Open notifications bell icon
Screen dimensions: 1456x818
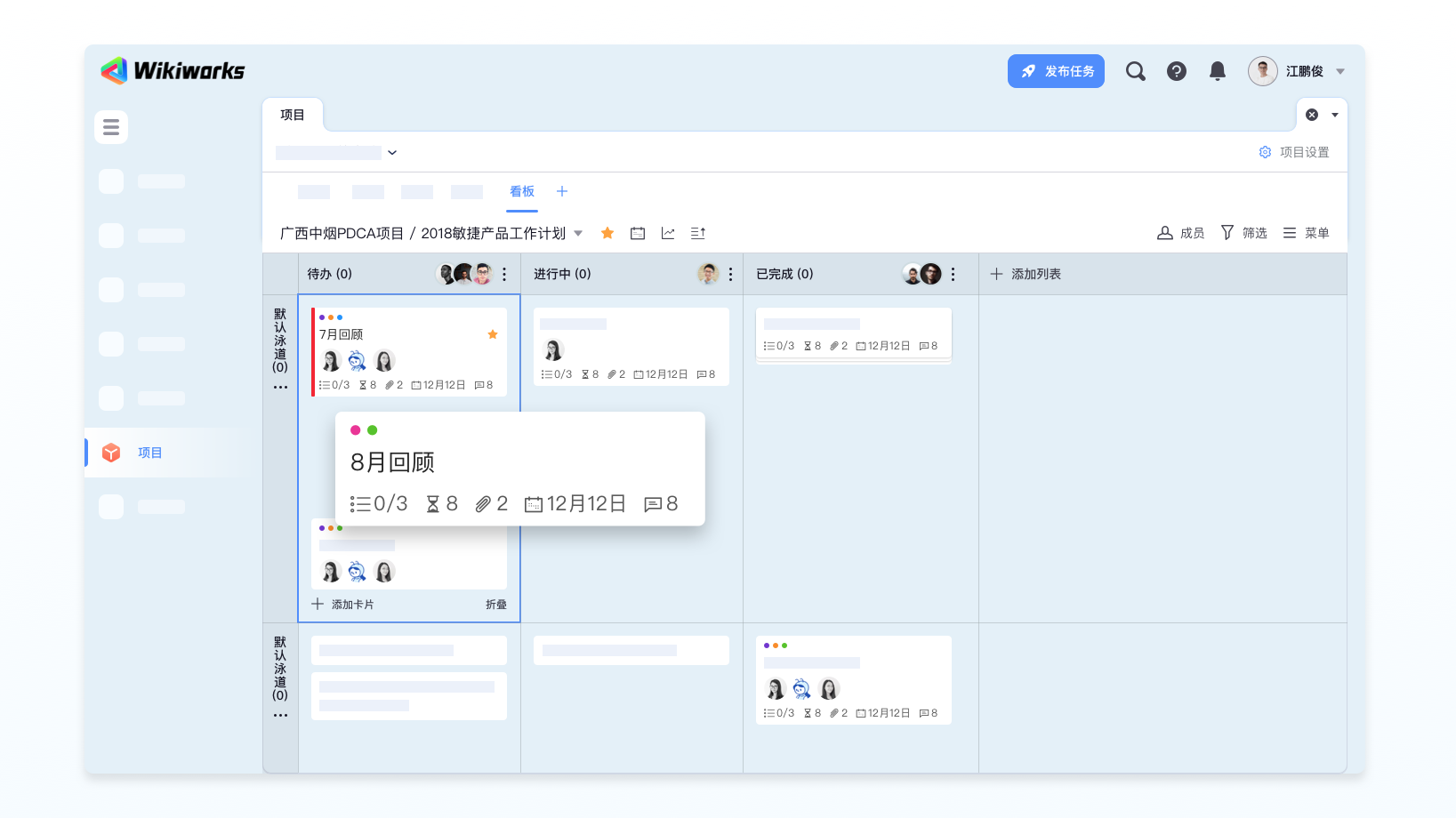coord(1217,71)
